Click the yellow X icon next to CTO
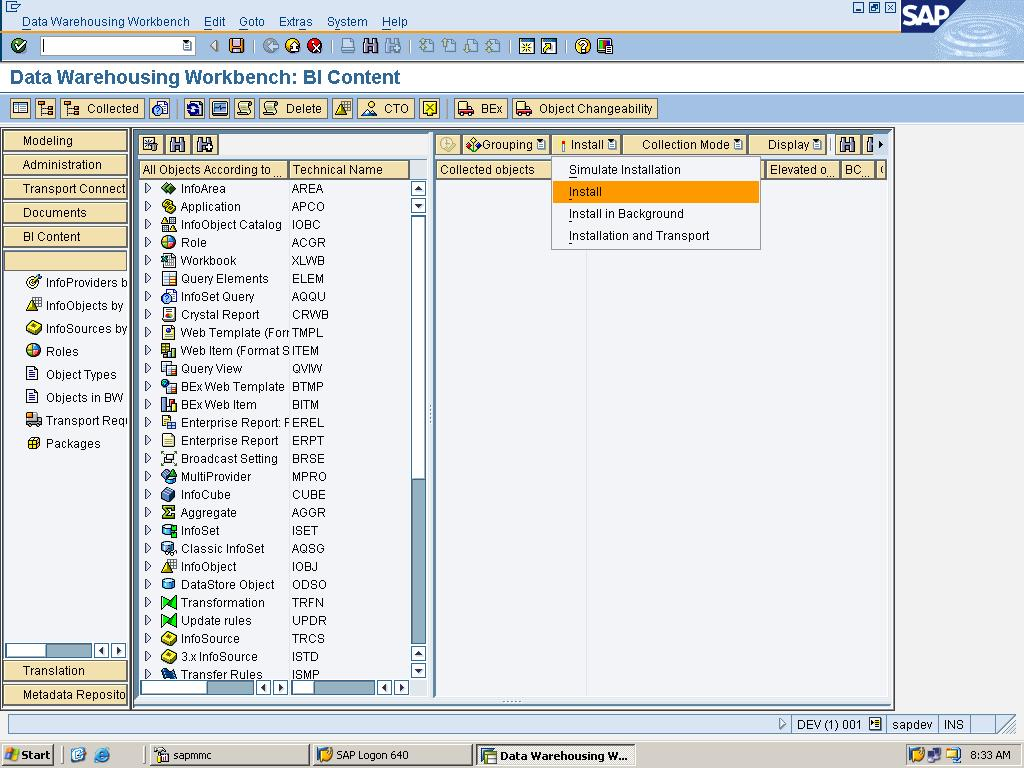 pyautogui.click(x=430, y=108)
